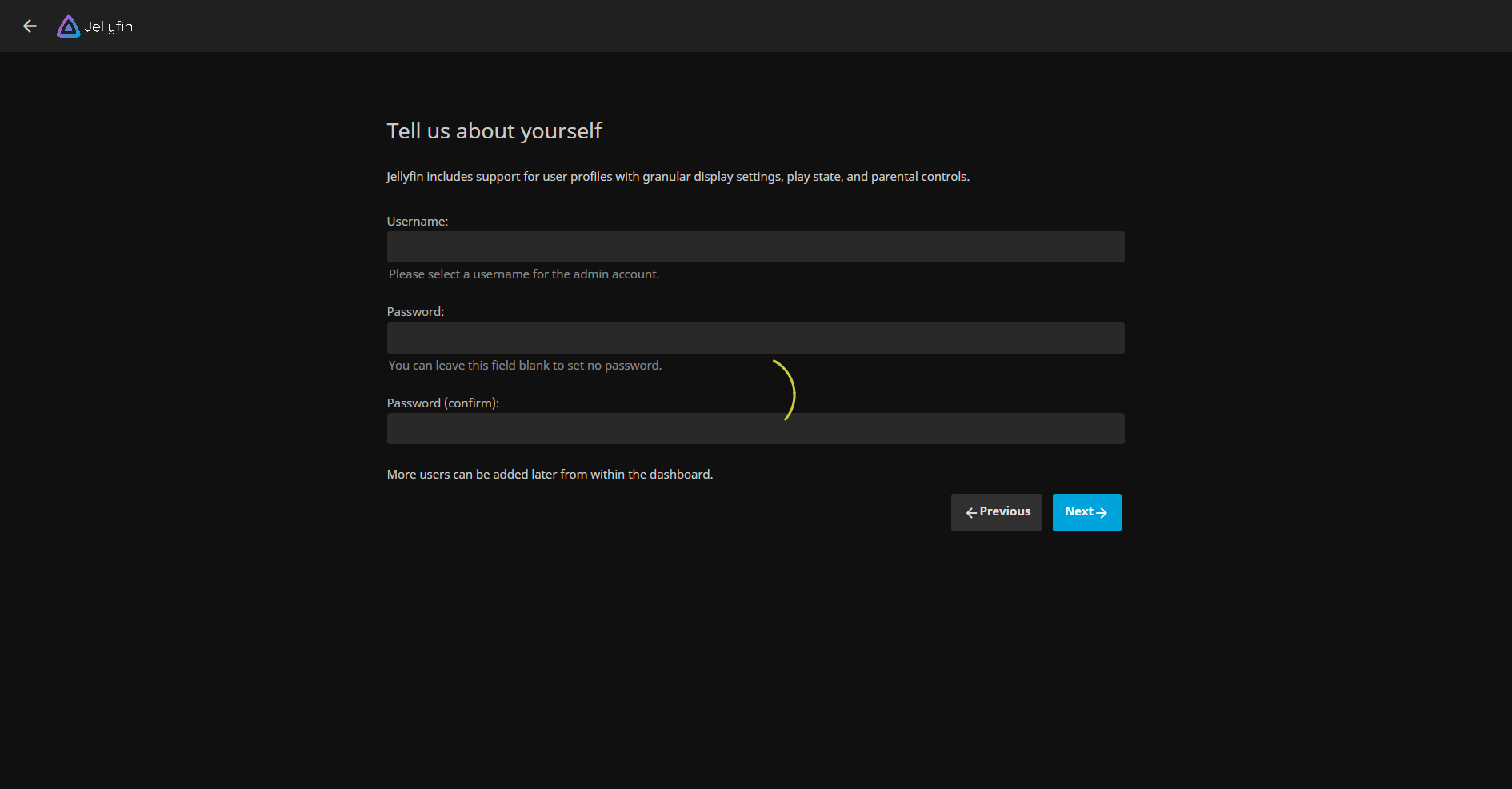Screen dimensions: 1512x789
Task: Click the right arrow inside the Next button
Action: pos(1102,514)
